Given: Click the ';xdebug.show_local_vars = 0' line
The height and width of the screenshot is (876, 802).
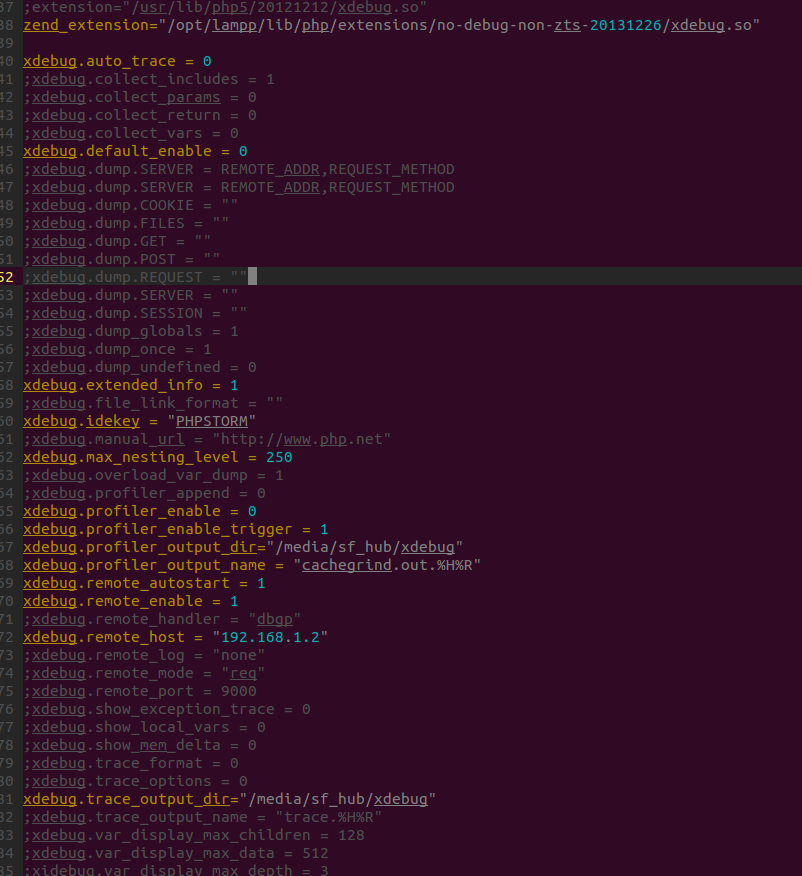Looking at the screenshot, I should (145, 727).
